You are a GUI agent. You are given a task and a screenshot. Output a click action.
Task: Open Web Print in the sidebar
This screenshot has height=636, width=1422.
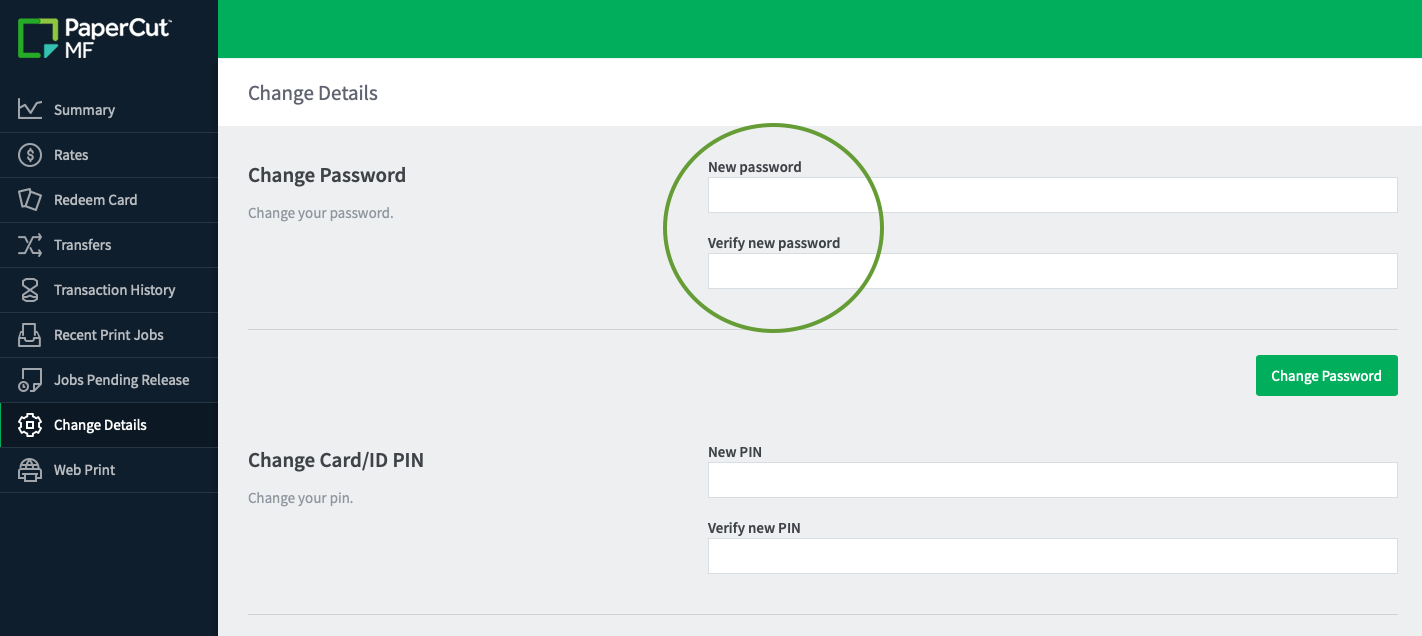(x=109, y=470)
